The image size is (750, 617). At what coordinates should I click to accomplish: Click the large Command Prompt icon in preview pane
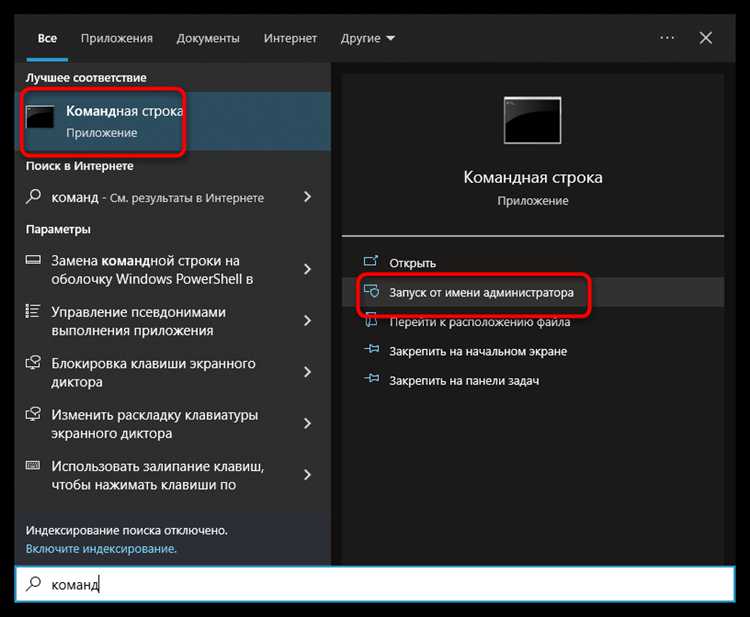coord(533,120)
